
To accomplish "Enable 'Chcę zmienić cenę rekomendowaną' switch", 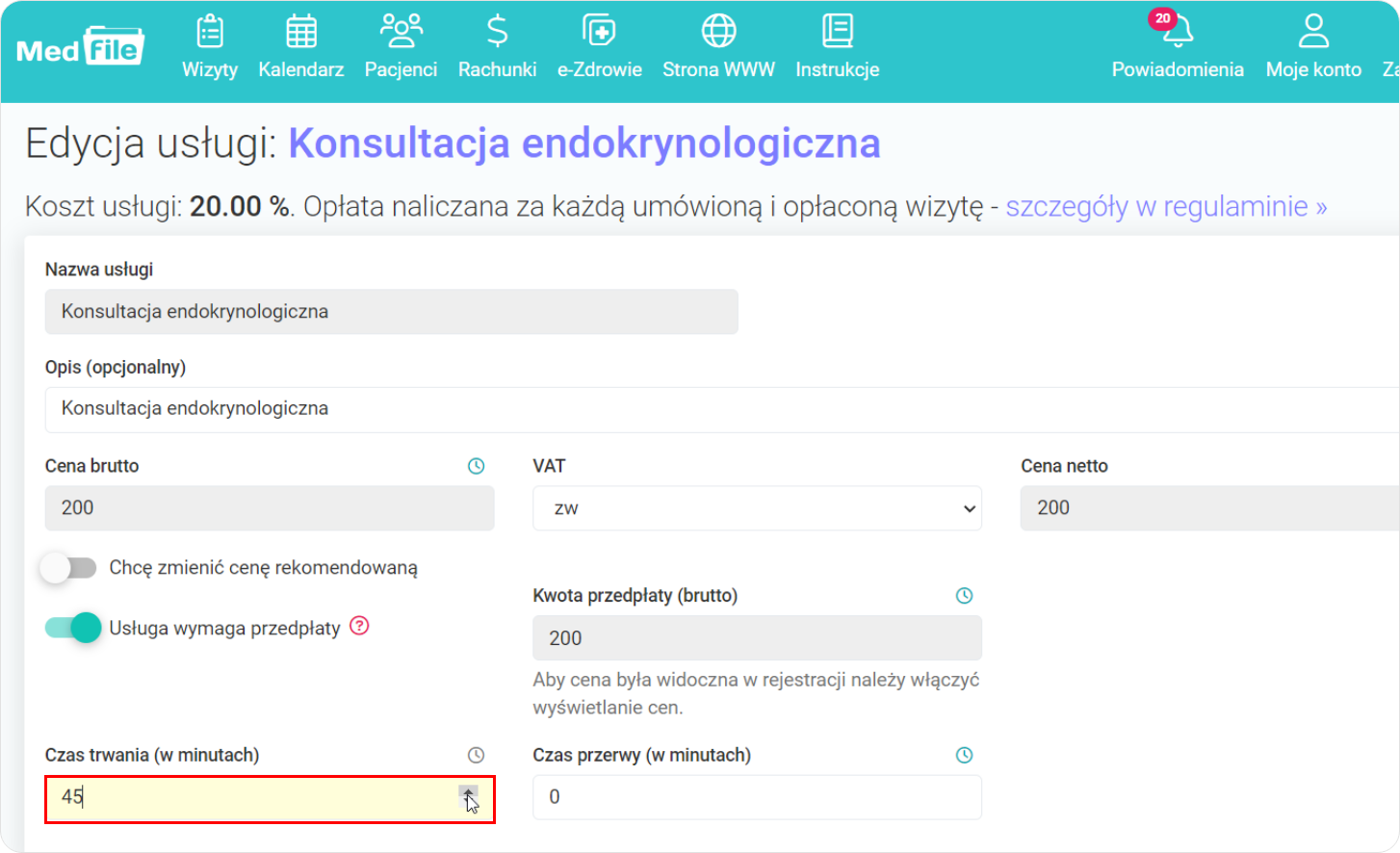I will tap(69, 568).
